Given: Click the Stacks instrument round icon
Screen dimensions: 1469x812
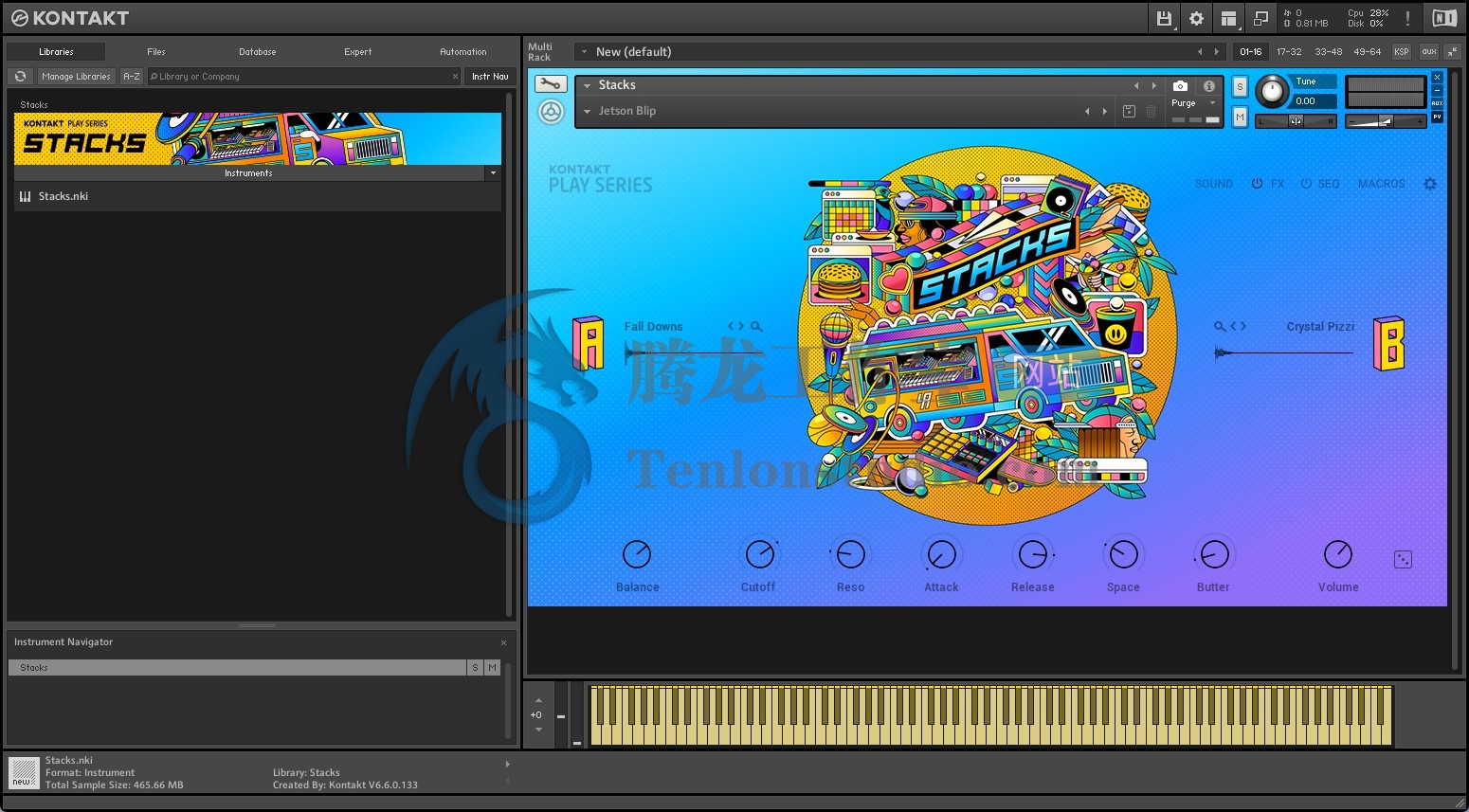Looking at the screenshot, I should pos(551,112).
